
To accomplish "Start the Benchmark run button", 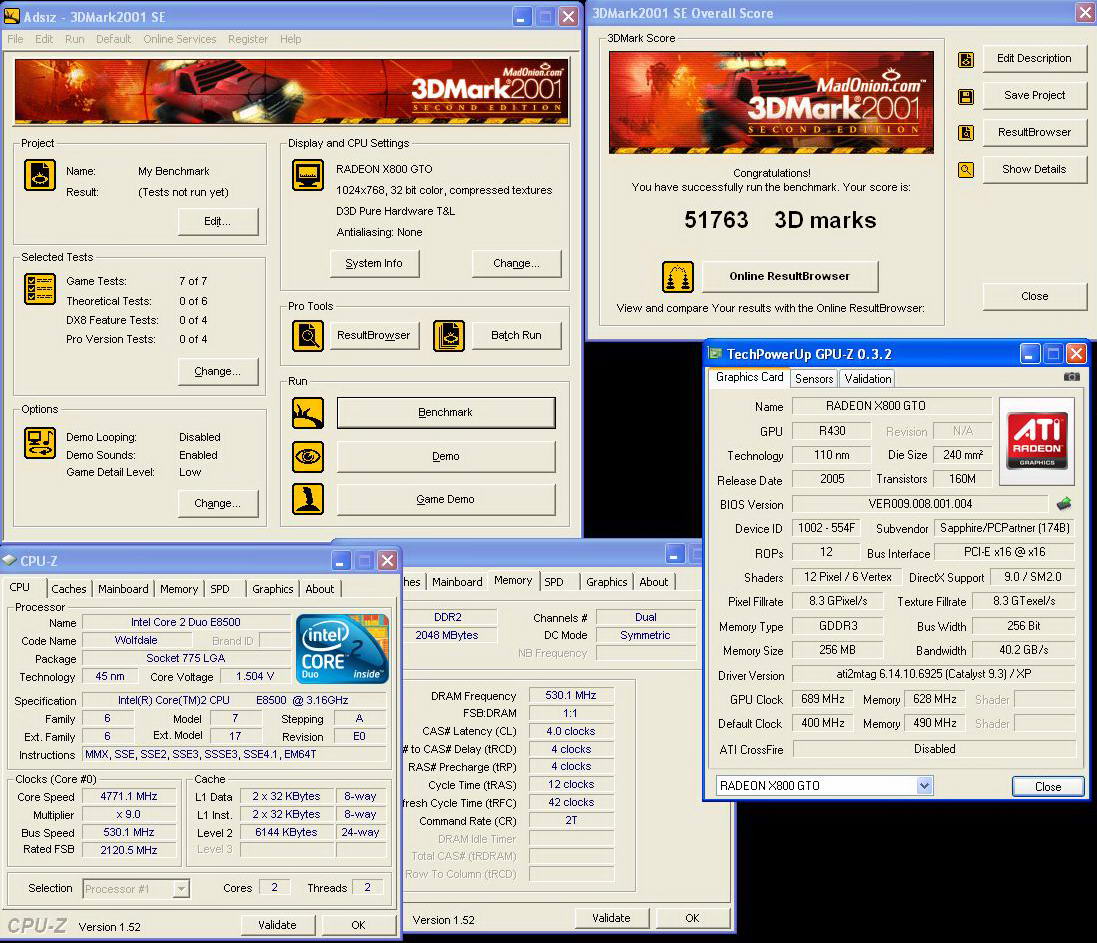I will (446, 413).
